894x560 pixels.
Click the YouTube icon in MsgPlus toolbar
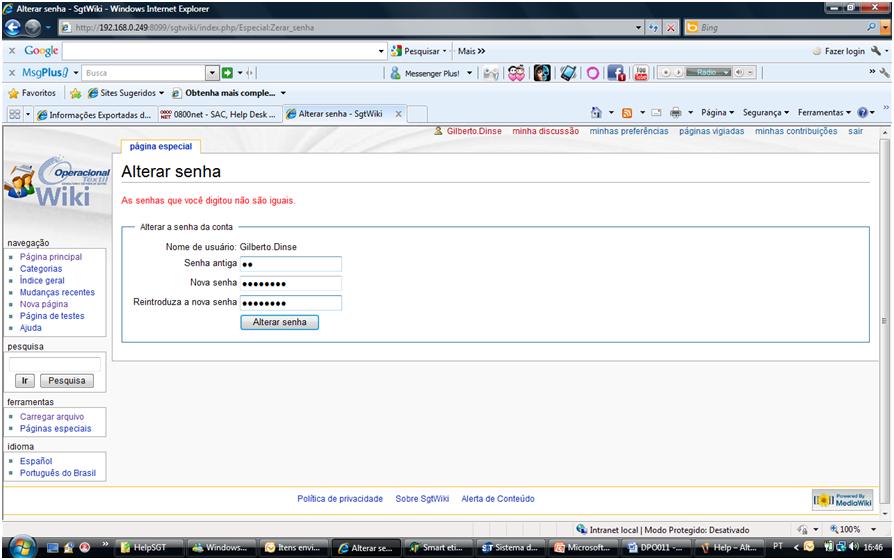(x=641, y=73)
